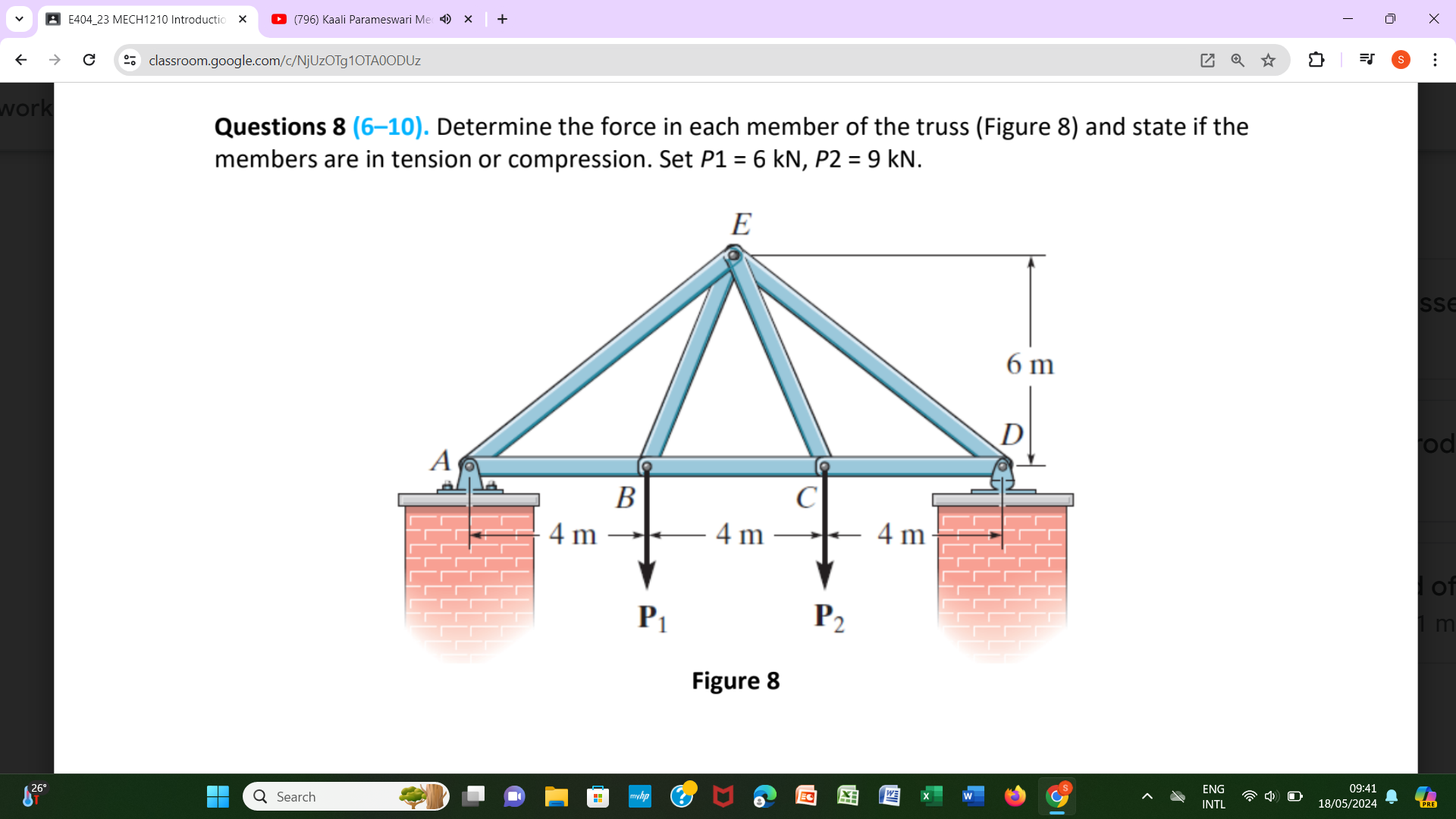Open the page in a new window icon
This screenshot has height=819, width=1456.
1207,60
